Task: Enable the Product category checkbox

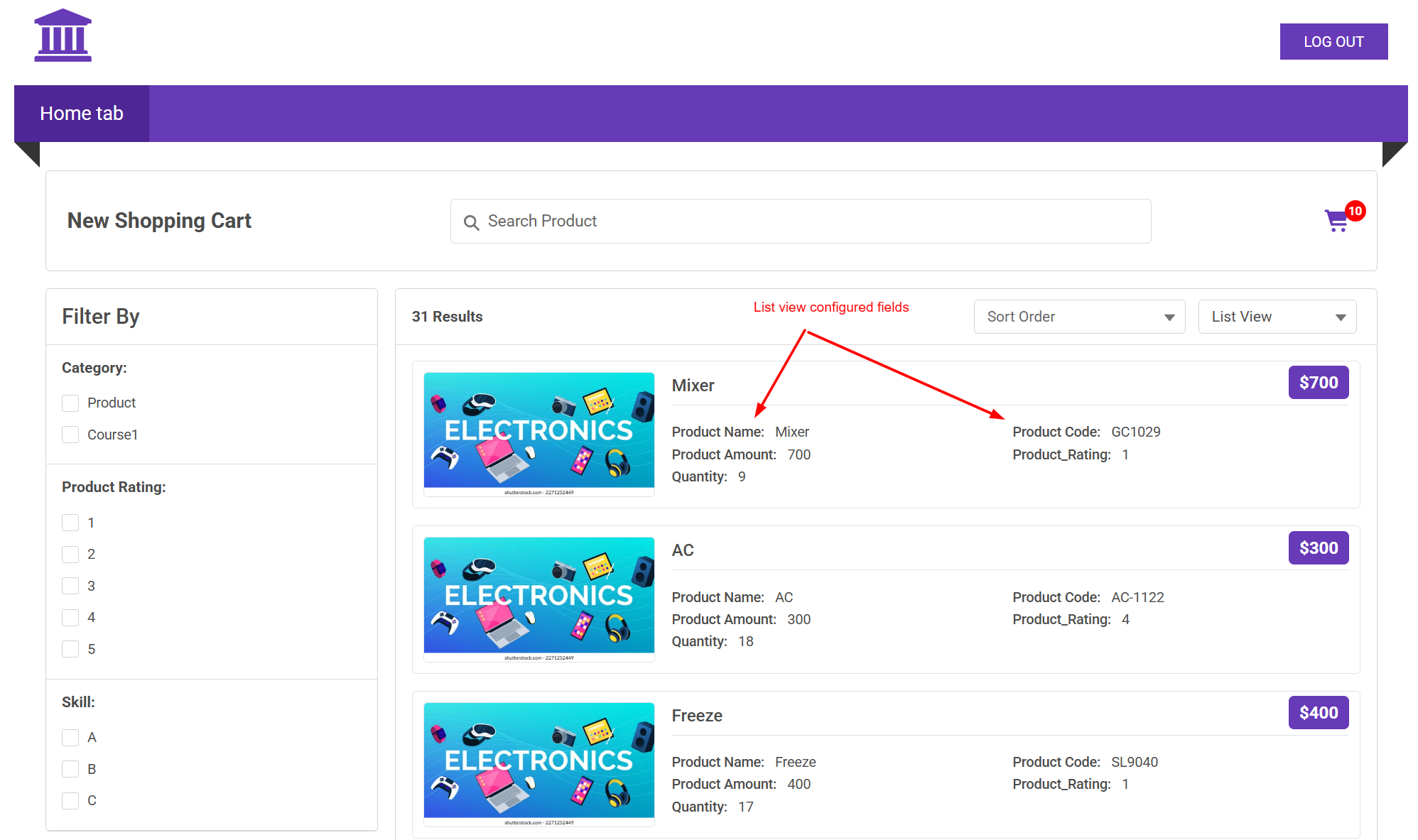Action: (70, 403)
